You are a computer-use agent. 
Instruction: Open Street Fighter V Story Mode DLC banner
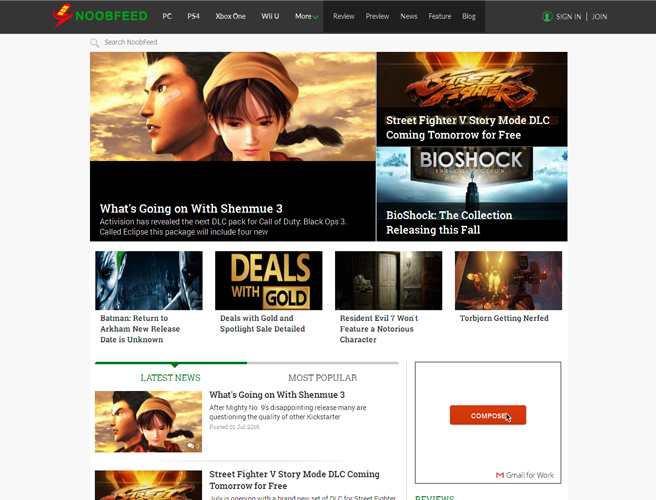(472, 99)
